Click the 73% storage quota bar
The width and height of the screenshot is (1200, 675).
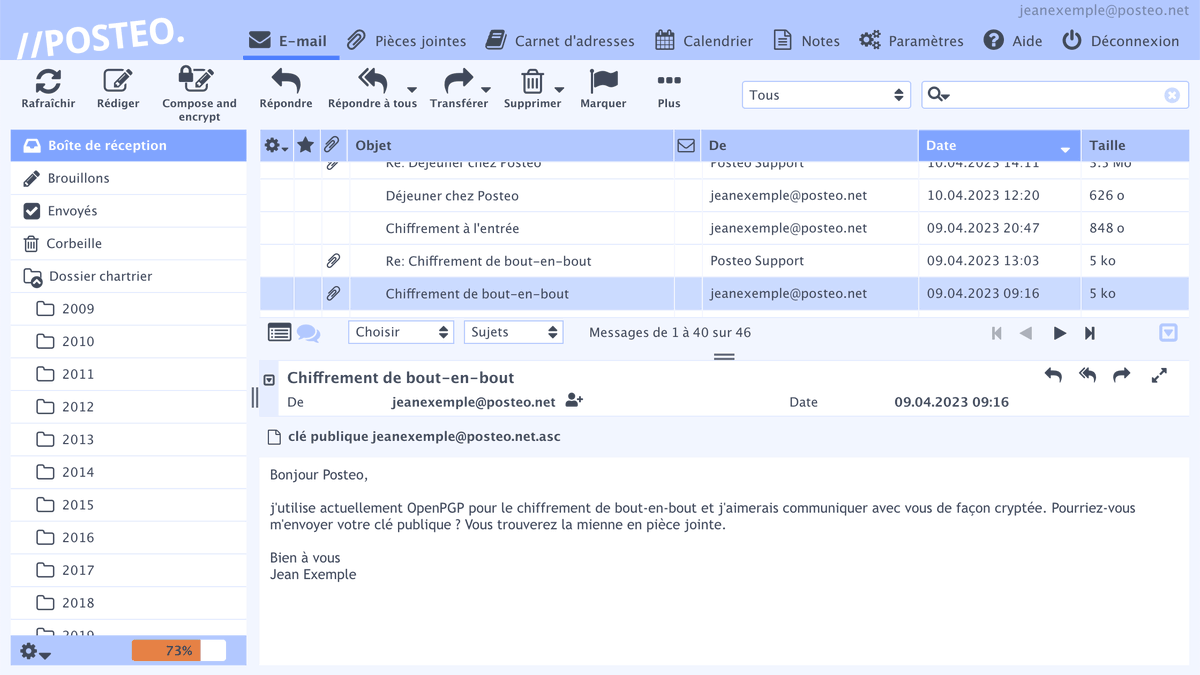(x=179, y=651)
